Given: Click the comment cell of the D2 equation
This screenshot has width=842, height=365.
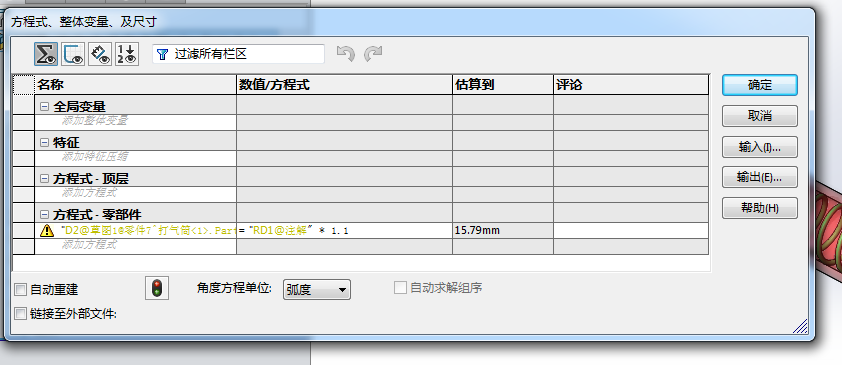Looking at the screenshot, I should point(631,231).
